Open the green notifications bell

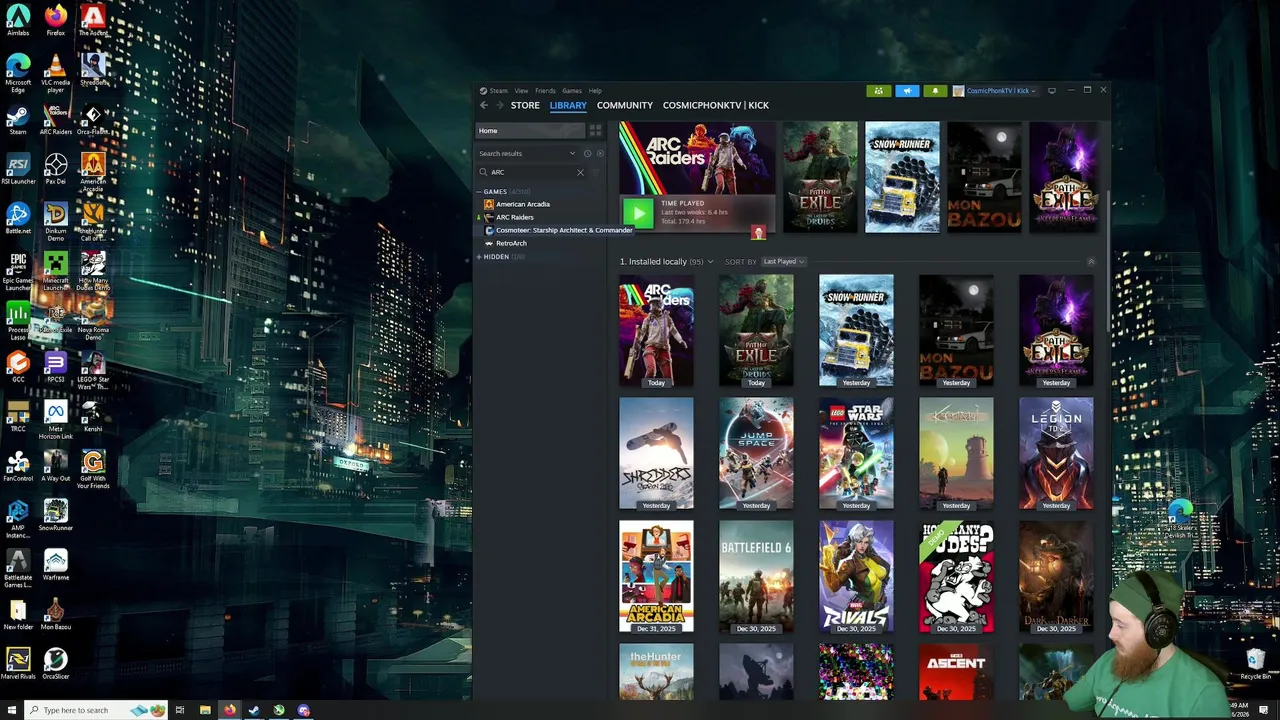tap(935, 91)
